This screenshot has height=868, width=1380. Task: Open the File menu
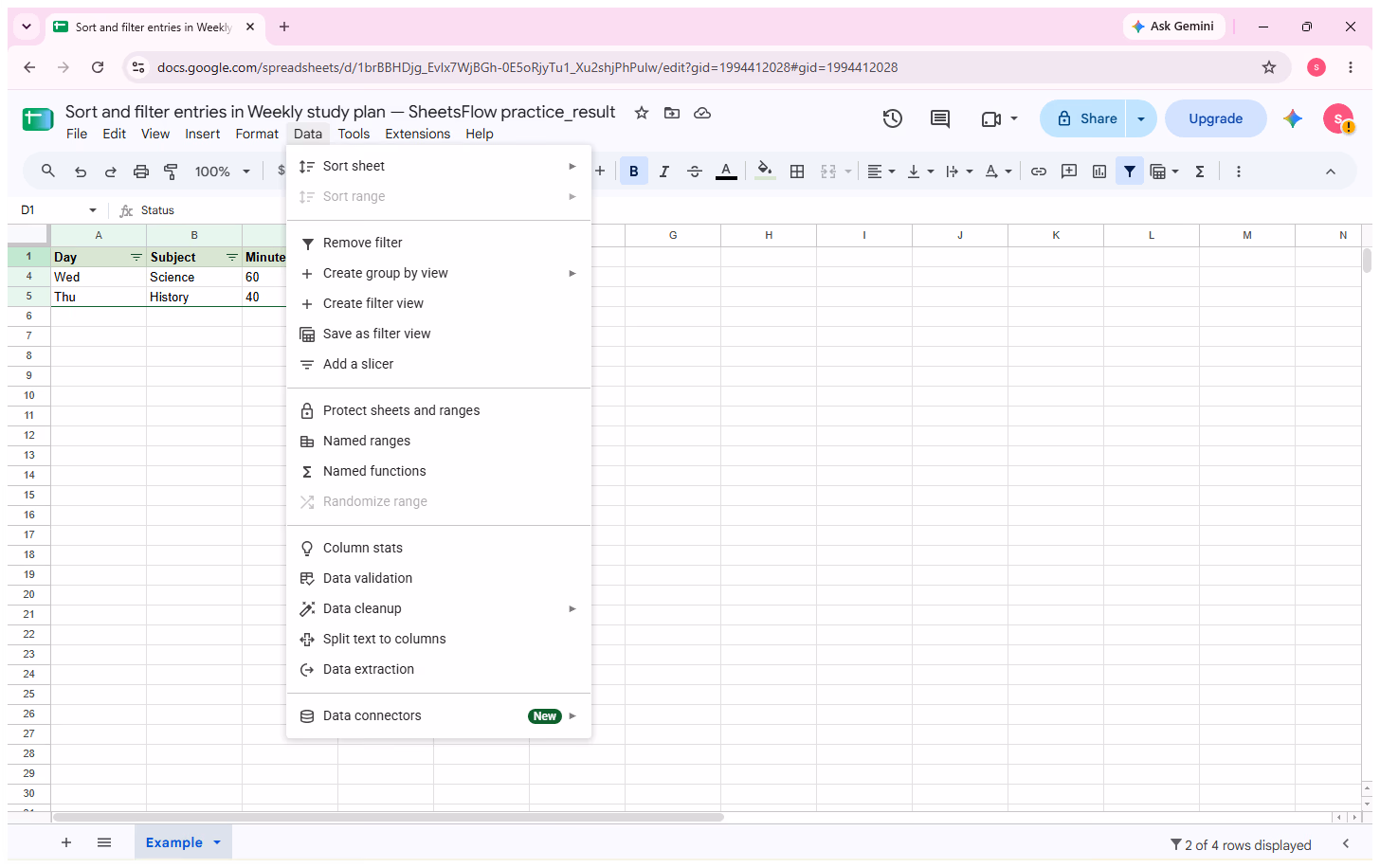coord(77,134)
